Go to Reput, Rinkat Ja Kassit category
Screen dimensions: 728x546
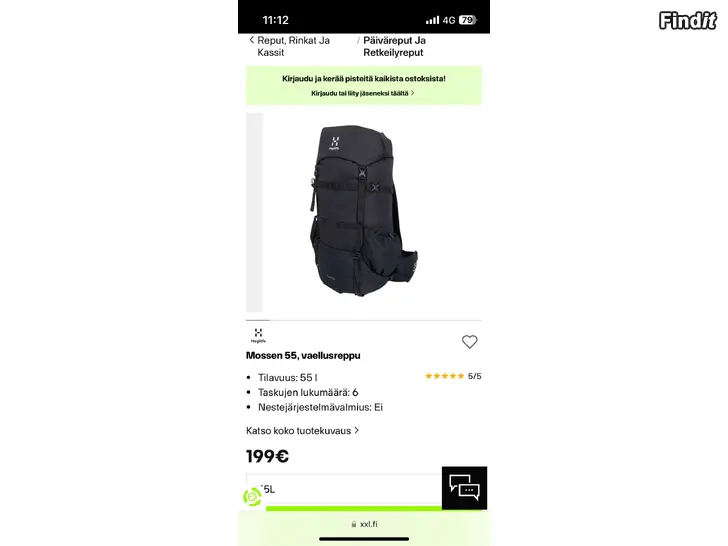coord(293,46)
